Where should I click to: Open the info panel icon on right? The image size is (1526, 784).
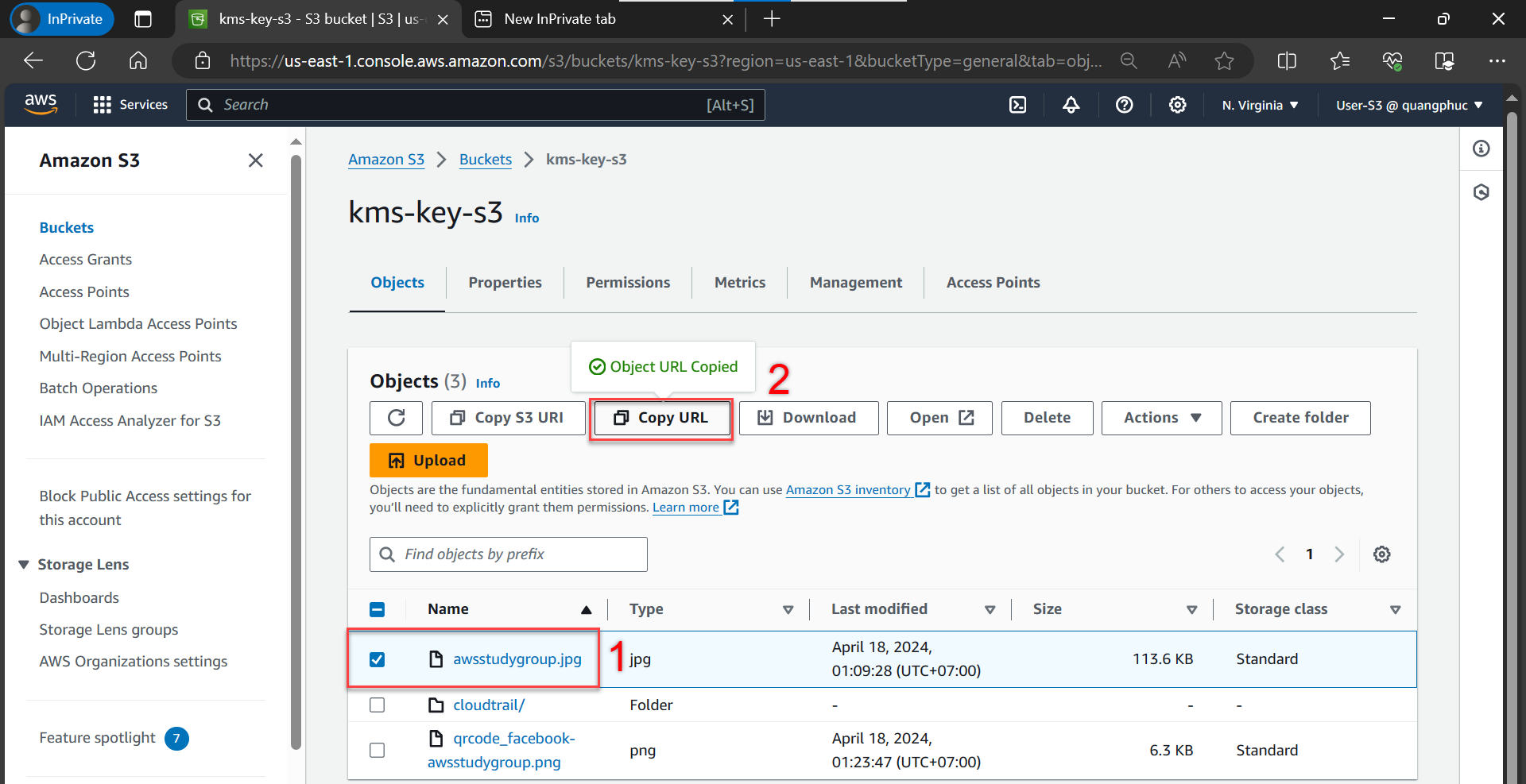pos(1481,149)
